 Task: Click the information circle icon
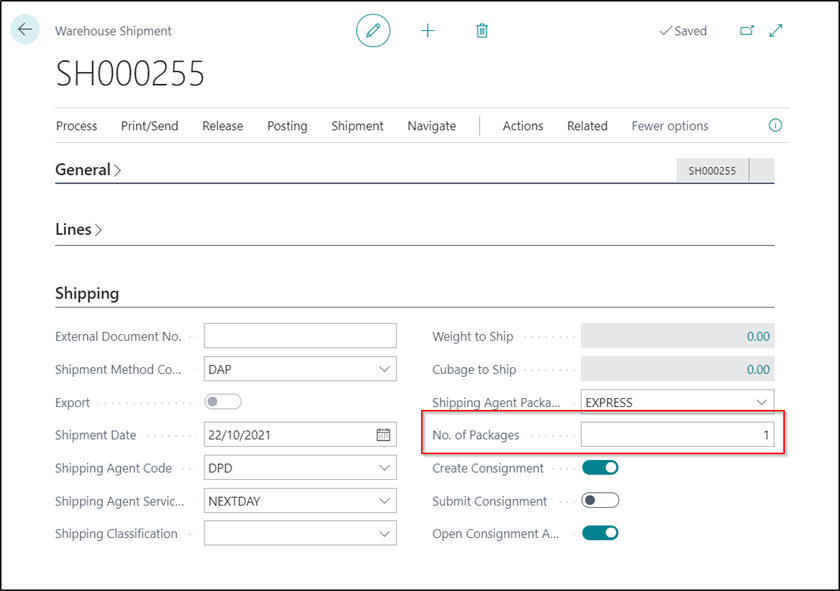(775, 126)
